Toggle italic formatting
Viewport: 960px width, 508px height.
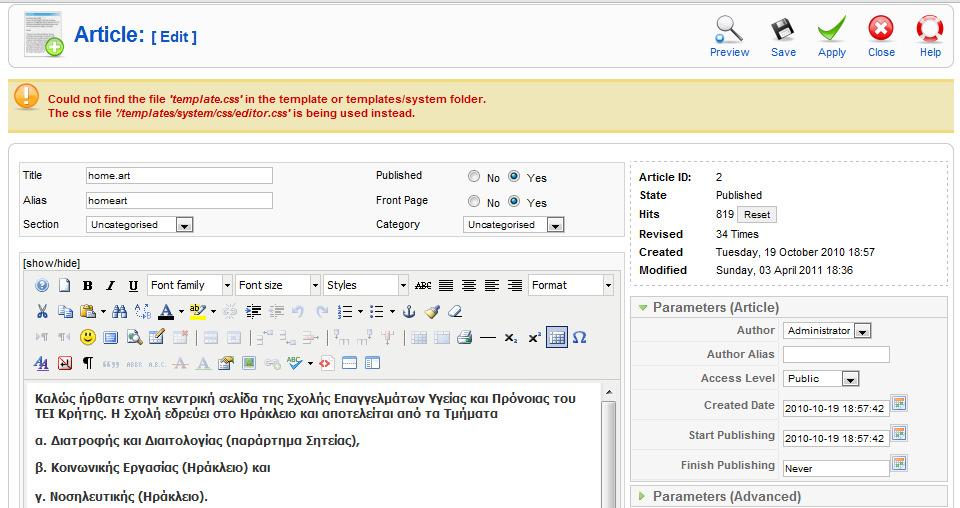point(110,285)
